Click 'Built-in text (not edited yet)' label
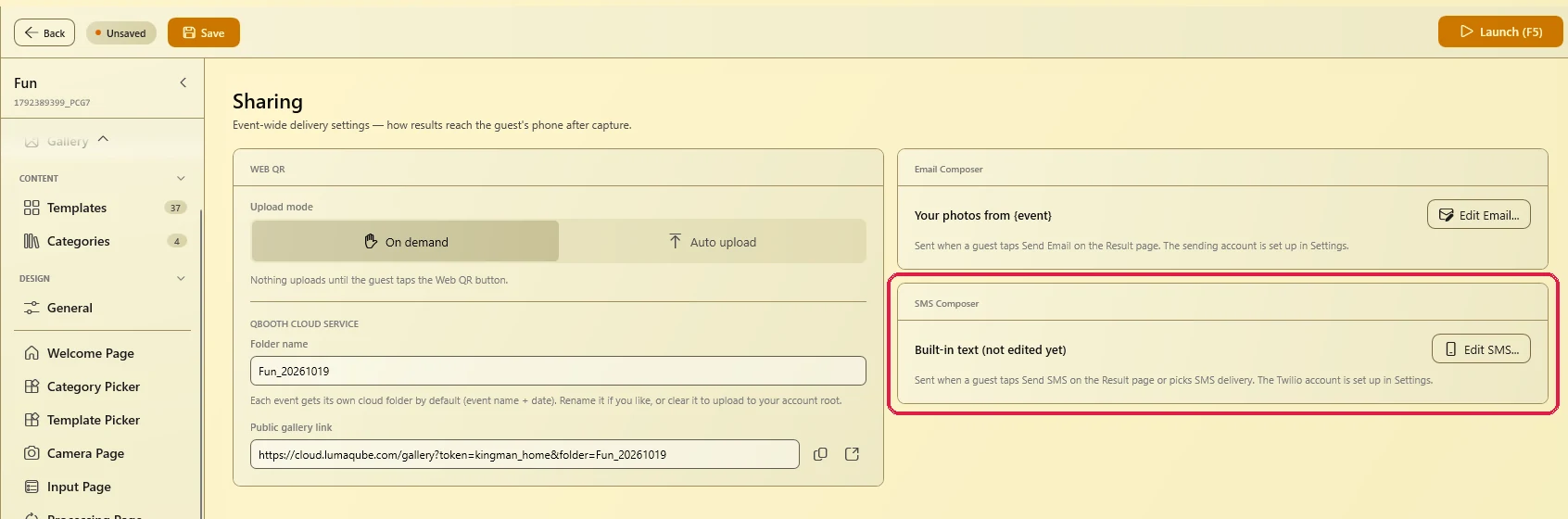This screenshot has width=1568, height=519. click(990, 349)
